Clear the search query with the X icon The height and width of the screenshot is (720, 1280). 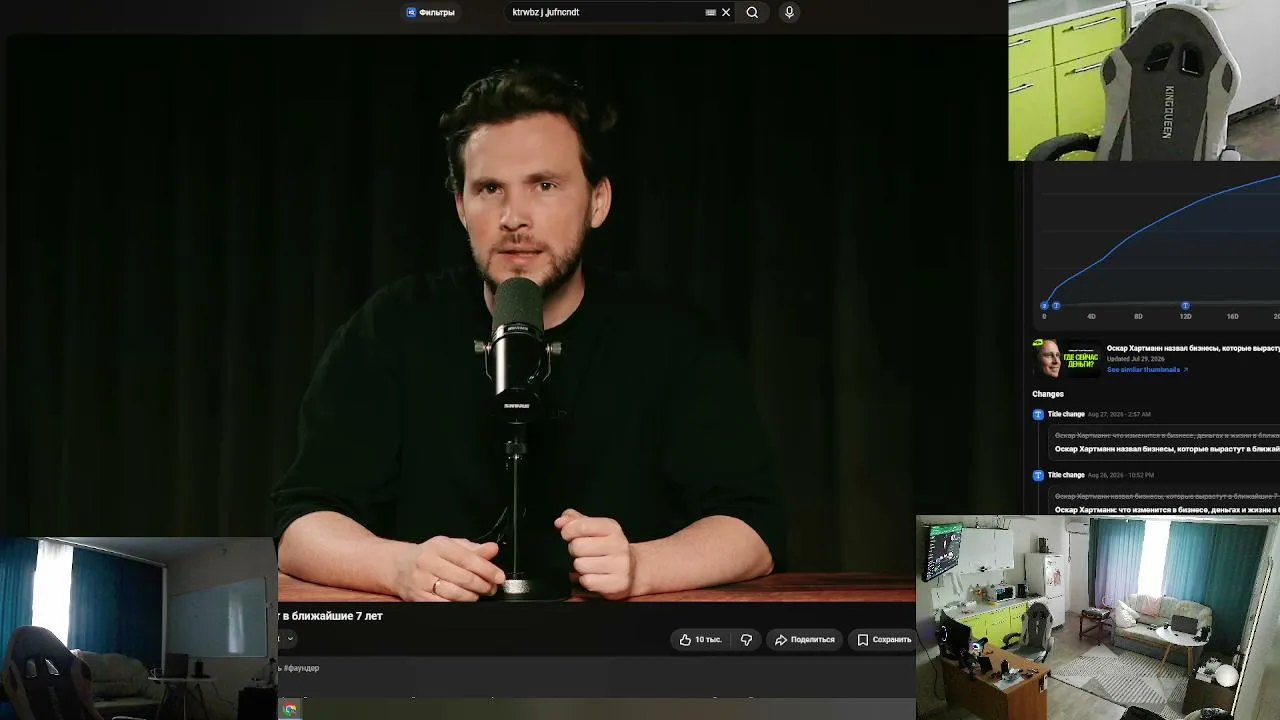click(x=726, y=12)
